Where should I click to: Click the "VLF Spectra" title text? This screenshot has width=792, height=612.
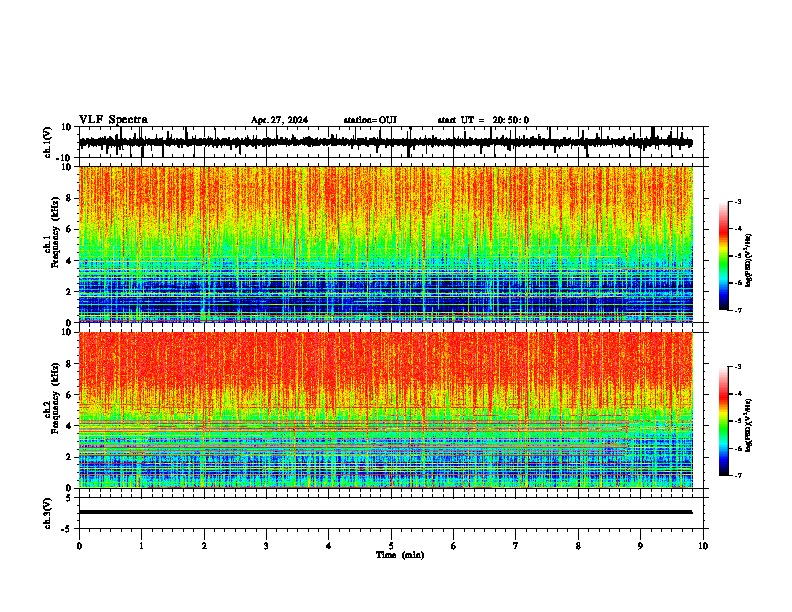click(x=113, y=120)
